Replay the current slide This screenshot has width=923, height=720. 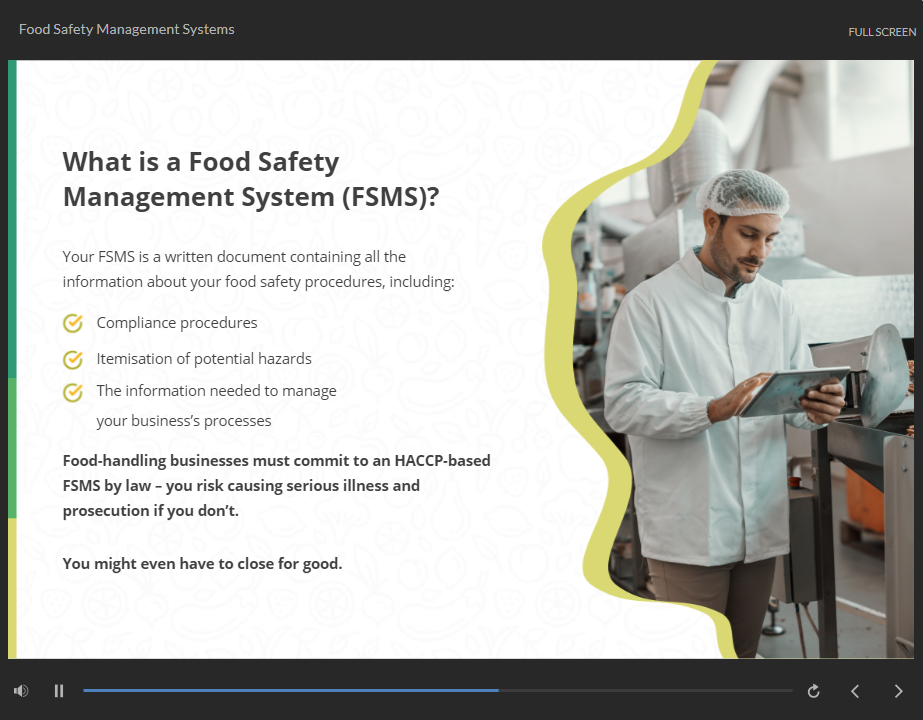coord(814,691)
